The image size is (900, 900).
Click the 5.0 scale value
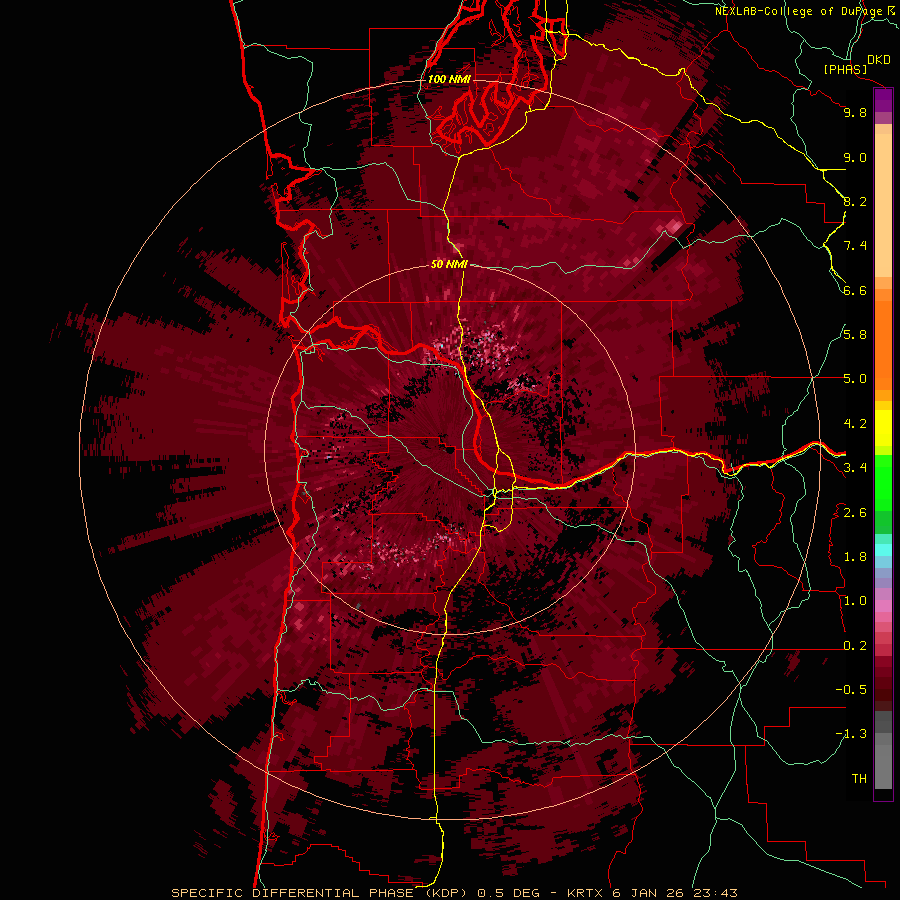coord(855,379)
